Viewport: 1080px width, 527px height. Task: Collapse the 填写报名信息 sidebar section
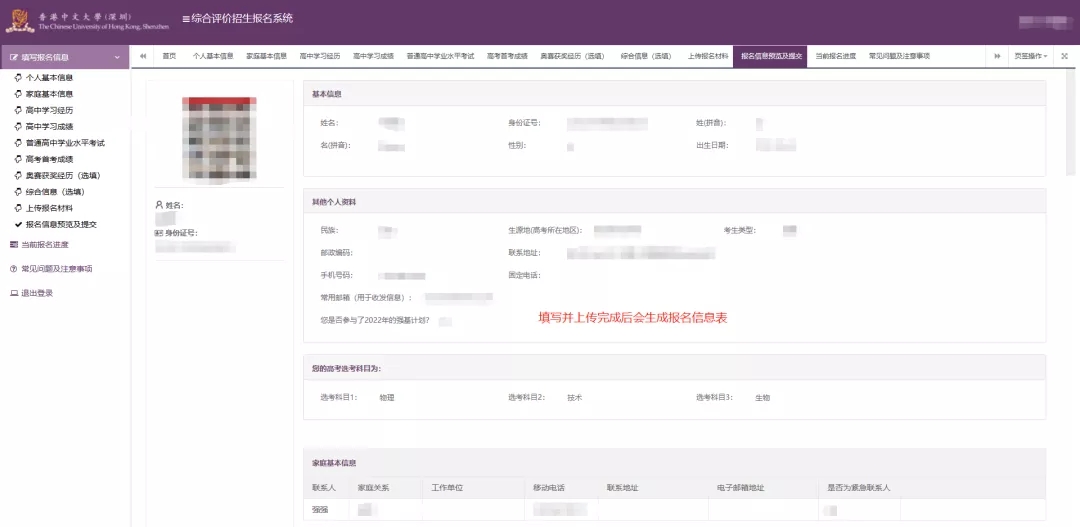(x=116, y=58)
